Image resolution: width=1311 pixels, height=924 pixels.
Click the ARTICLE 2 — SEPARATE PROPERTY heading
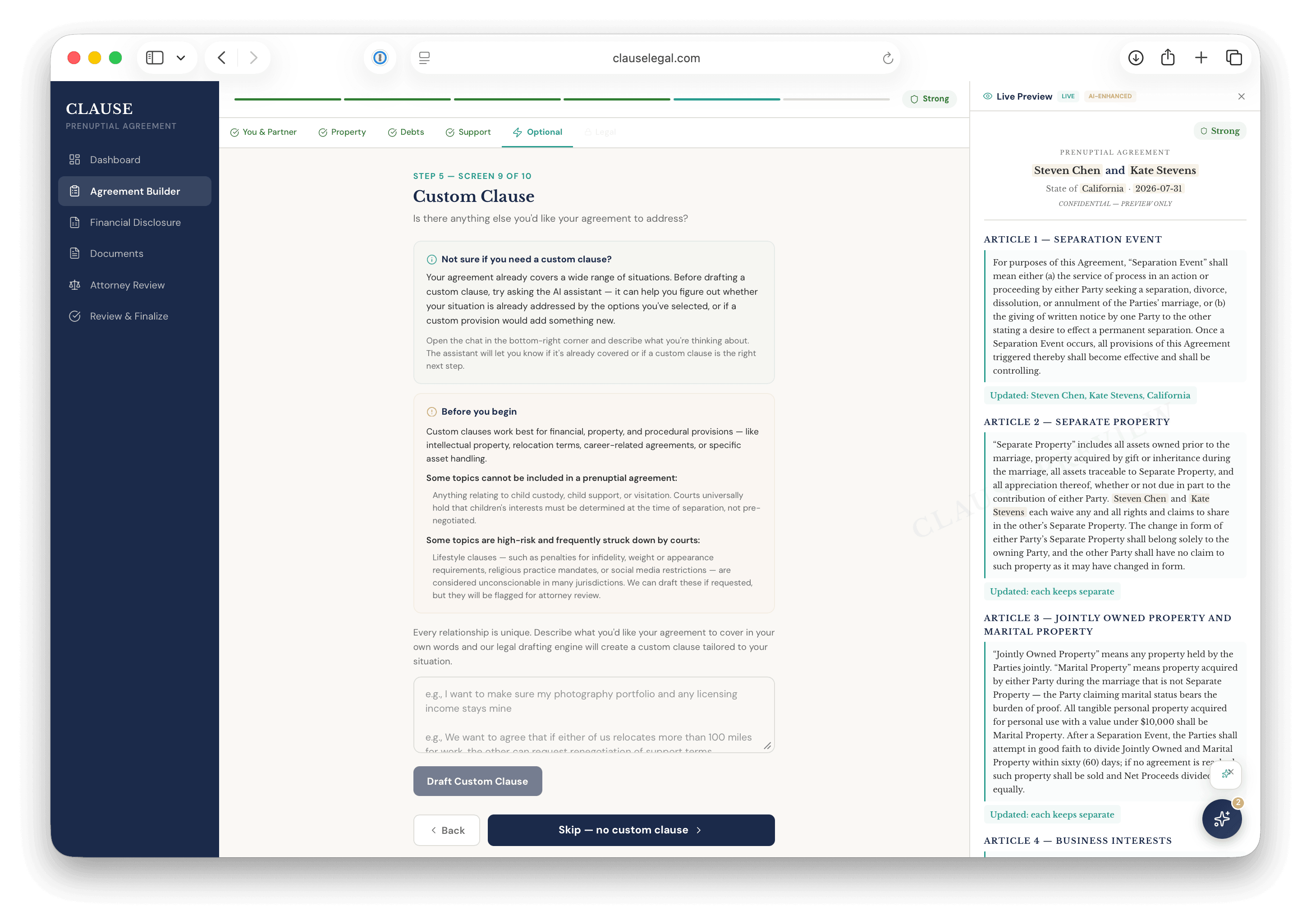1076,422
